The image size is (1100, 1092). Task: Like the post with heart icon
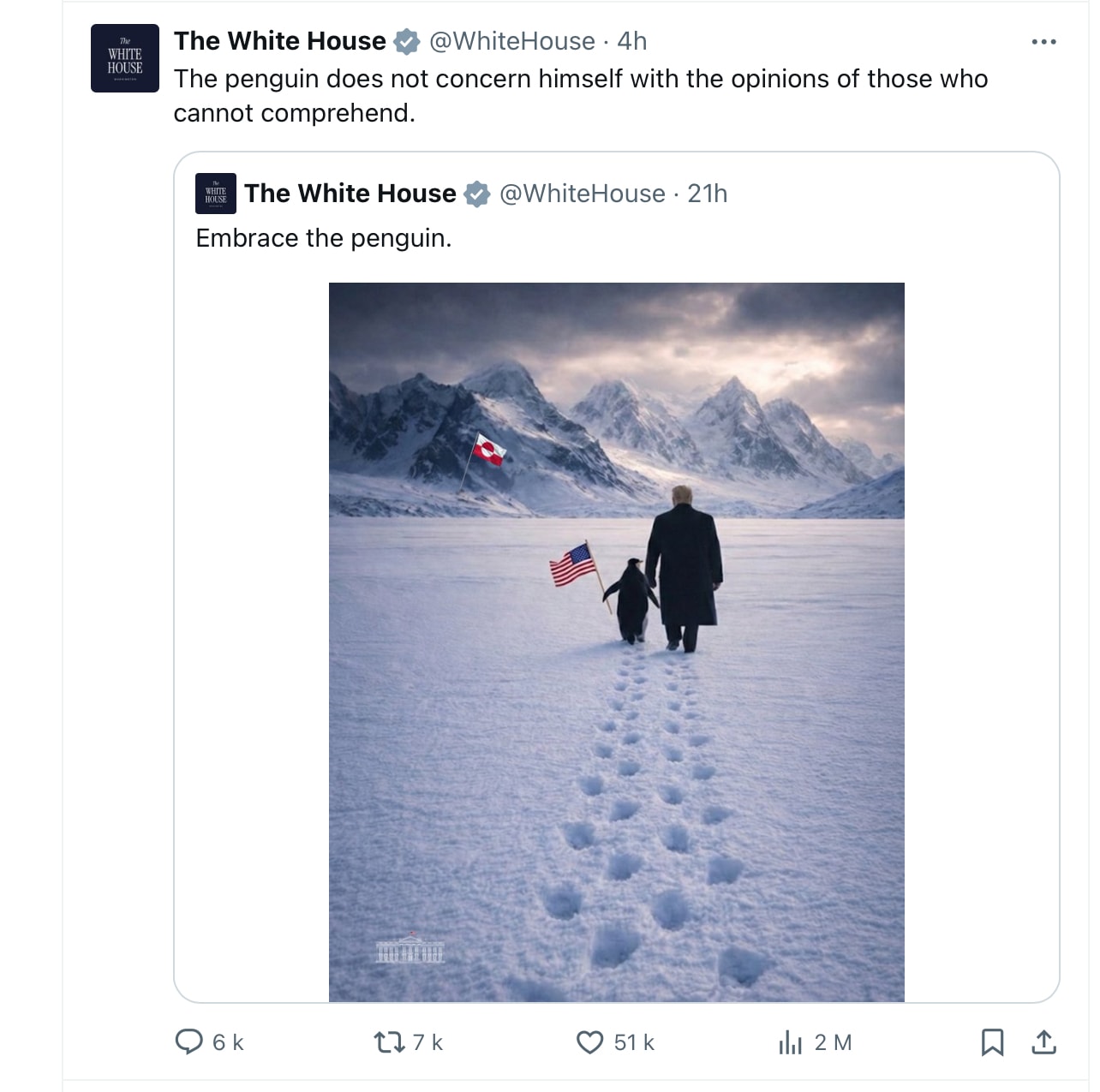(x=589, y=1041)
